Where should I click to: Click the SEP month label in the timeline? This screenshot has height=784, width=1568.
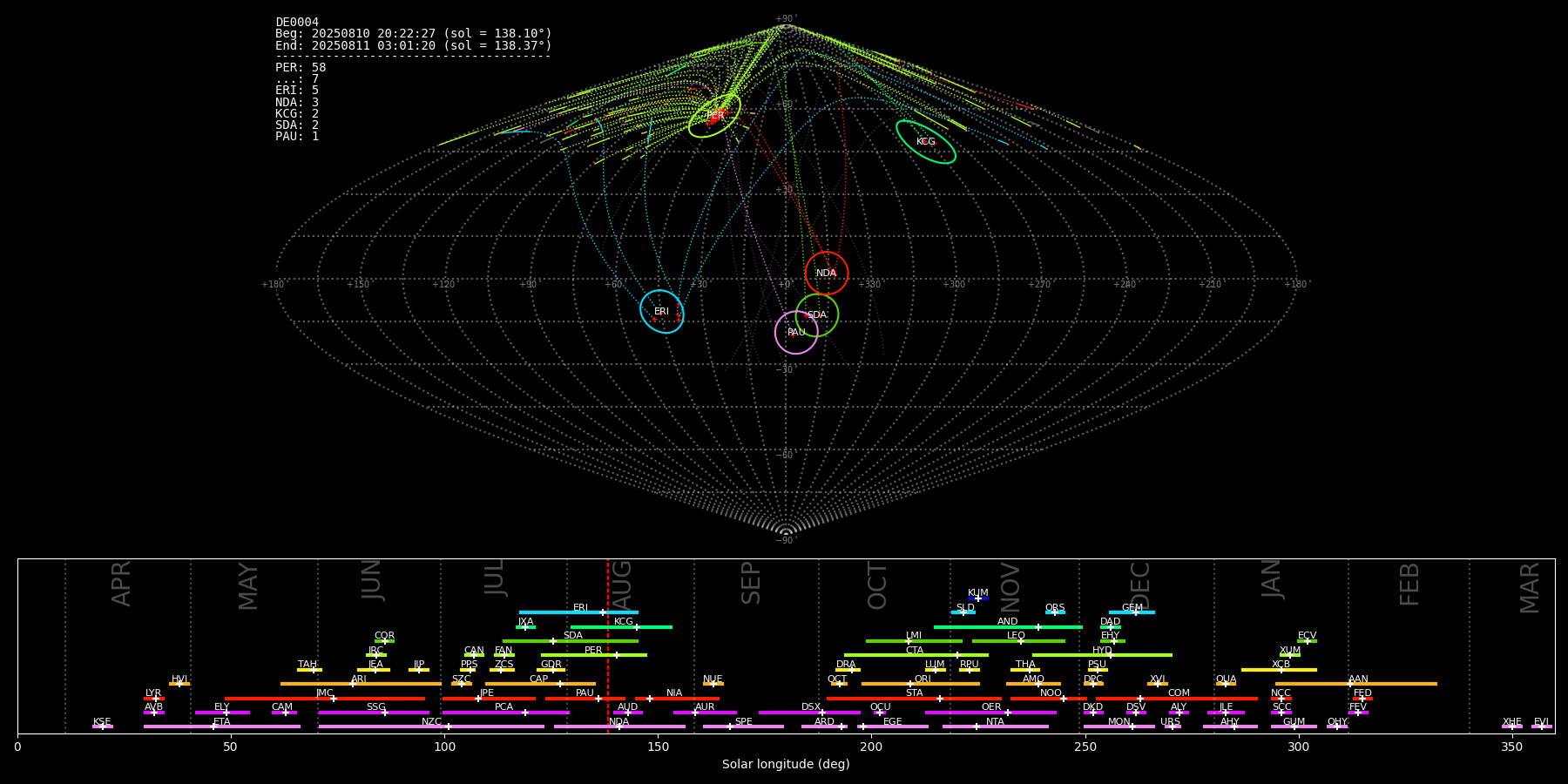(751, 583)
